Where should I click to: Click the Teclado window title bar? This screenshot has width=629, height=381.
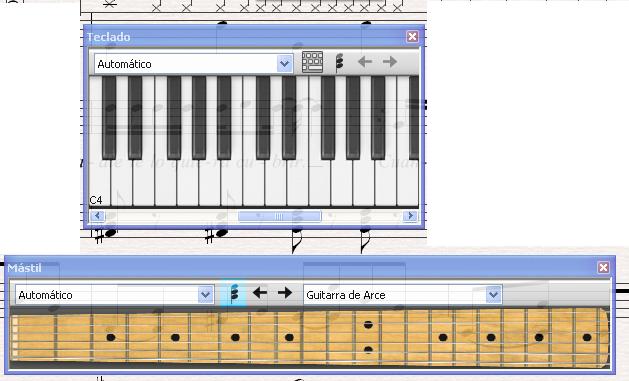pyautogui.click(x=246, y=36)
